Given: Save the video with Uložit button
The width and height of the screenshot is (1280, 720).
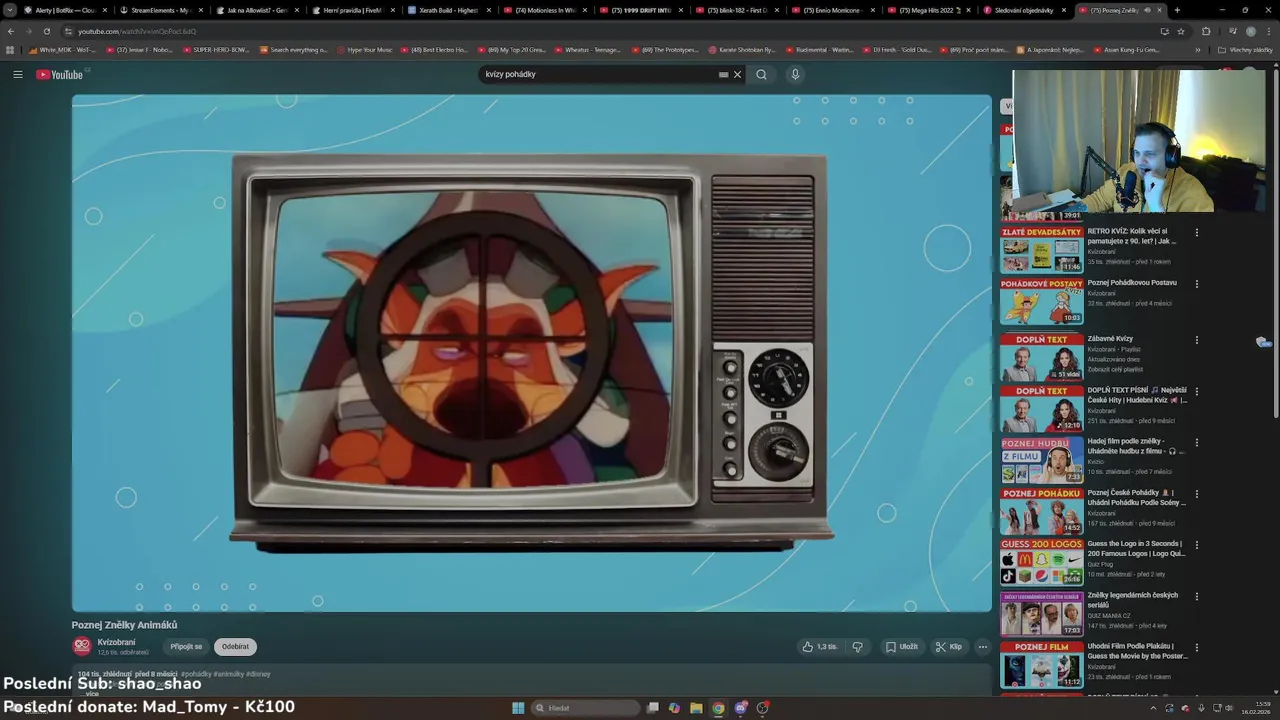Looking at the screenshot, I should (902, 647).
